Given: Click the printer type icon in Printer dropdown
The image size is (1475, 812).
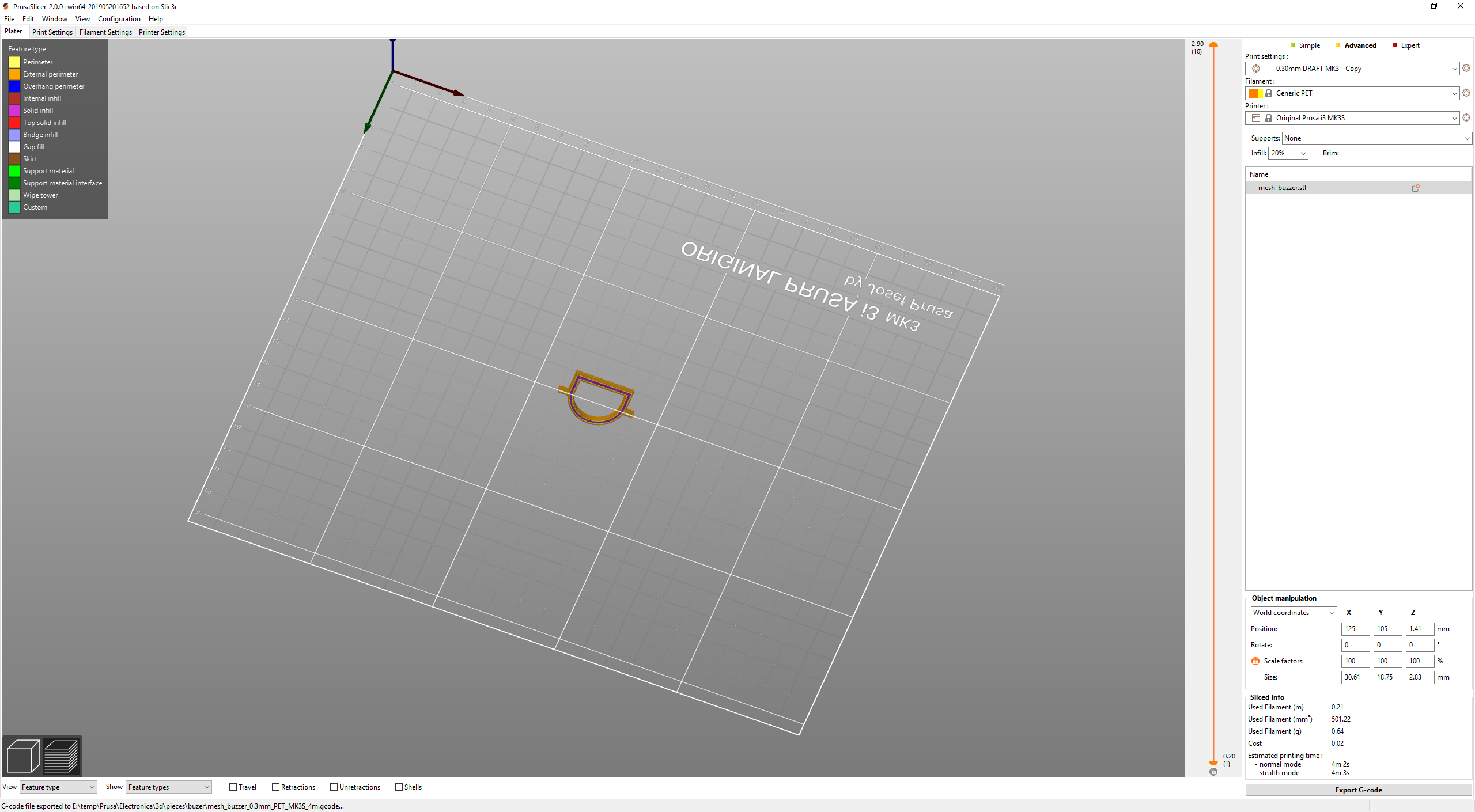Looking at the screenshot, I should 1256,118.
